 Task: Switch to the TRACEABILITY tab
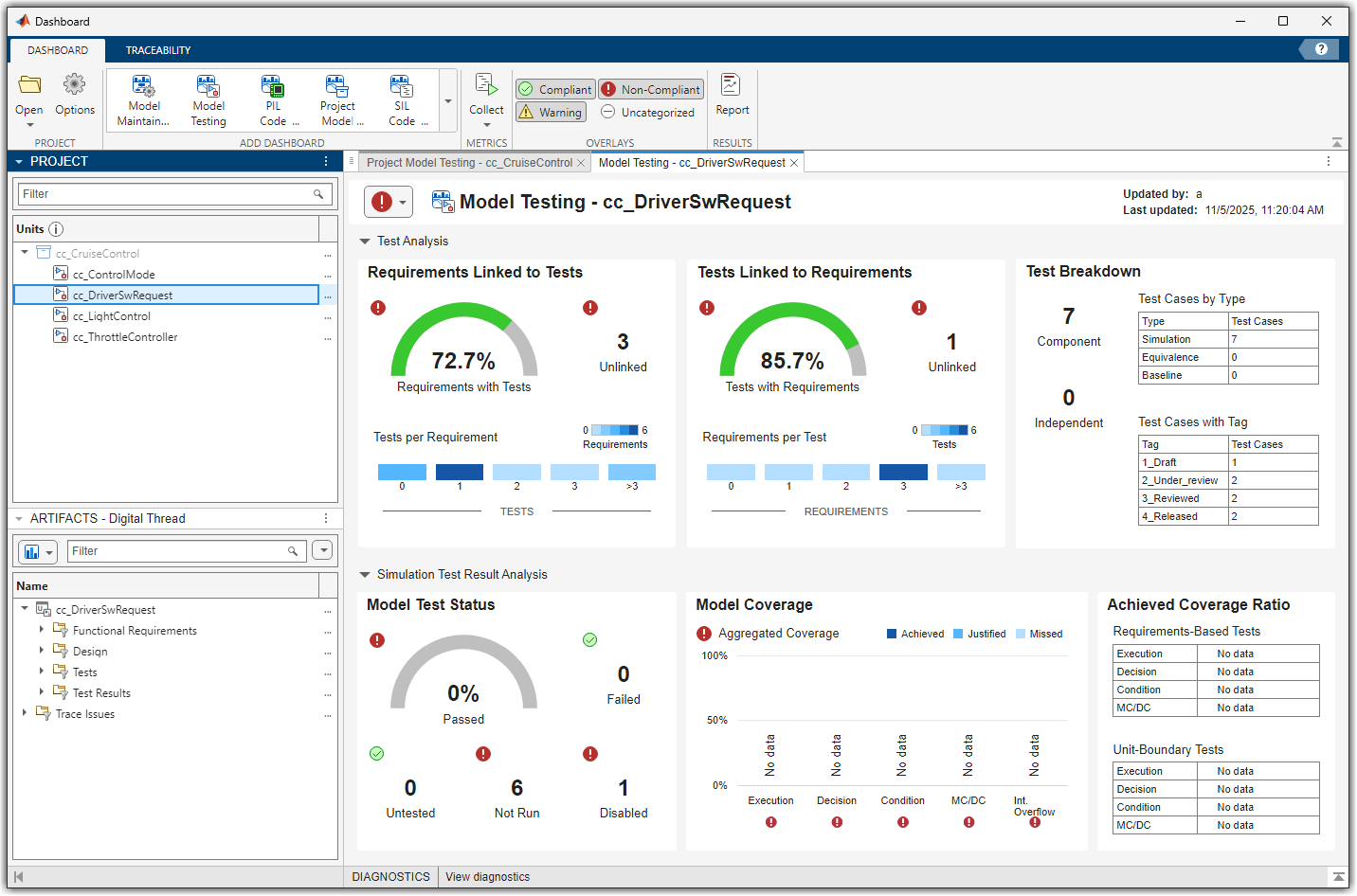pyautogui.click(x=157, y=50)
